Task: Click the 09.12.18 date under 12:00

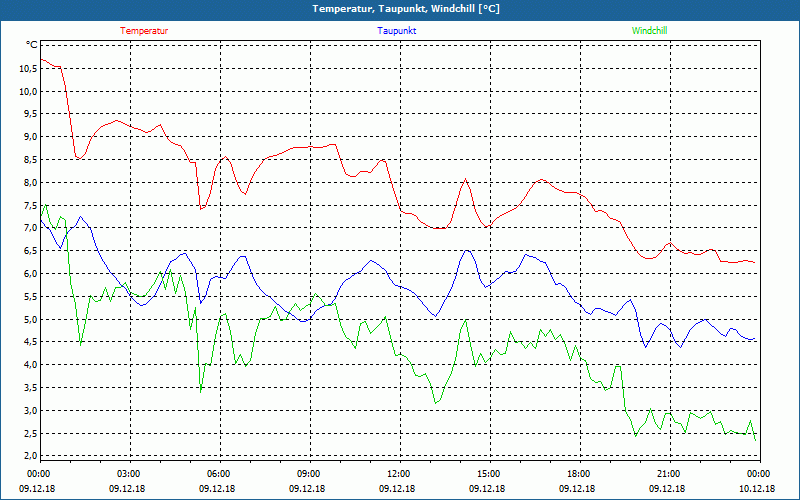Action: (x=397, y=489)
